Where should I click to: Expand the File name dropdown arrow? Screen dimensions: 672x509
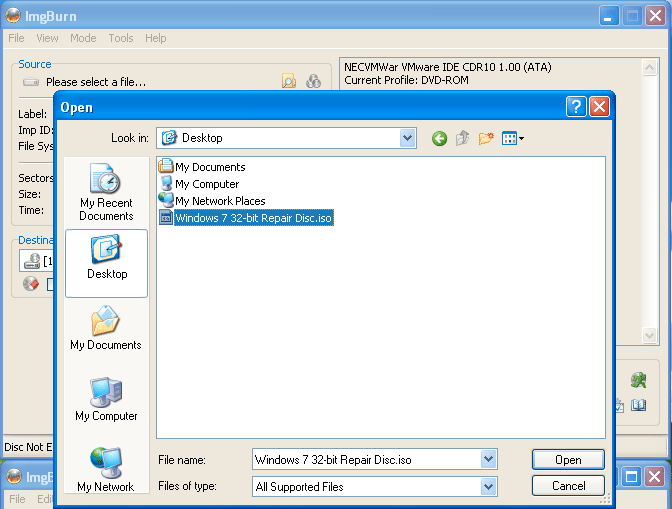pos(488,459)
